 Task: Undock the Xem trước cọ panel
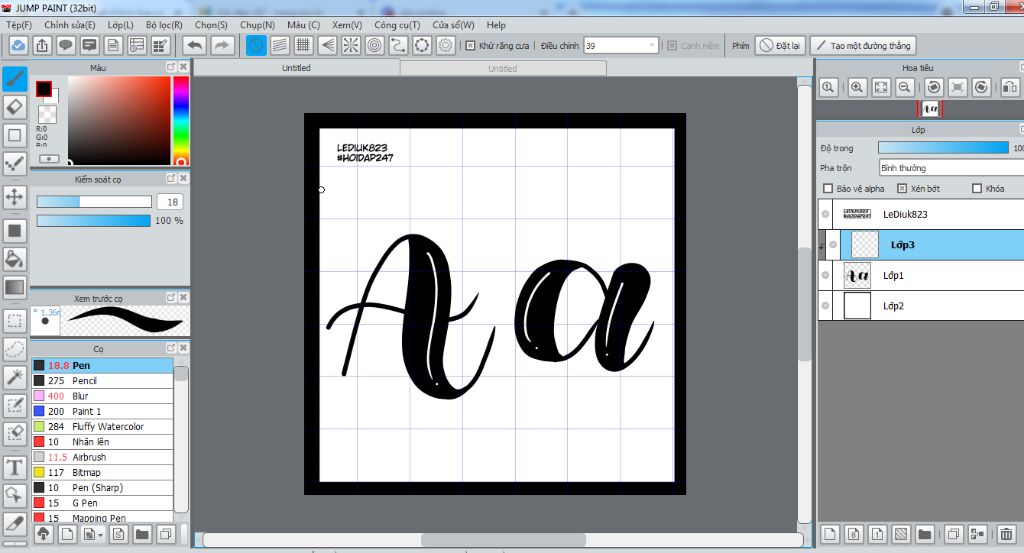171,298
